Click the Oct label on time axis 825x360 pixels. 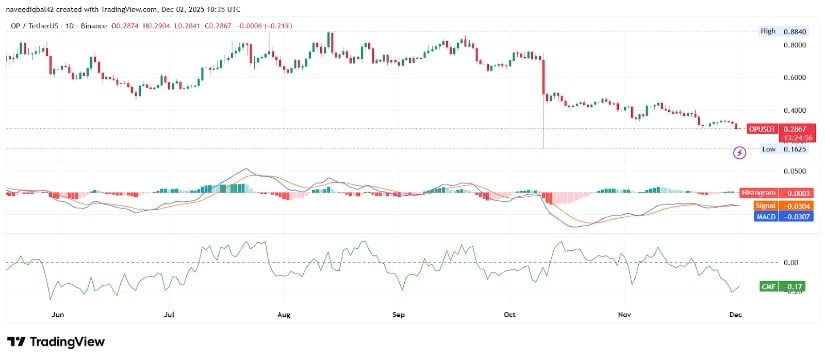[x=509, y=315]
